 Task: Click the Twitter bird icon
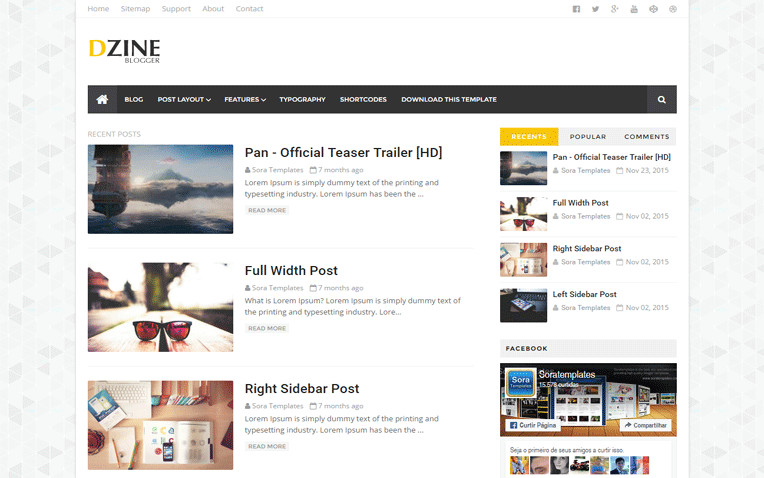pyautogui.click(x=595, y=9)
